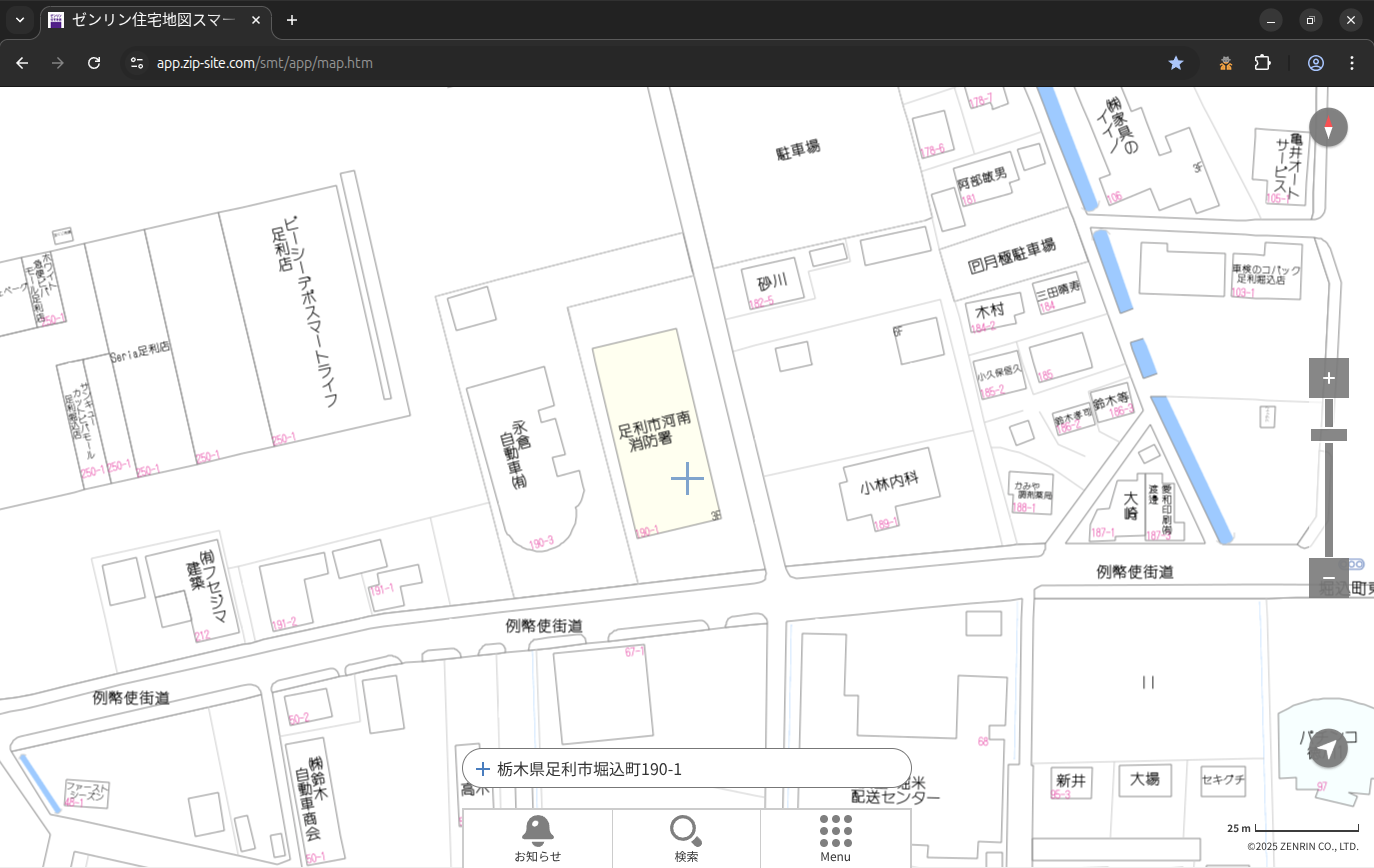The image size is (1374, 868).
Task: Bookmark this page with star icon
Action: [x=1176, y=63]
